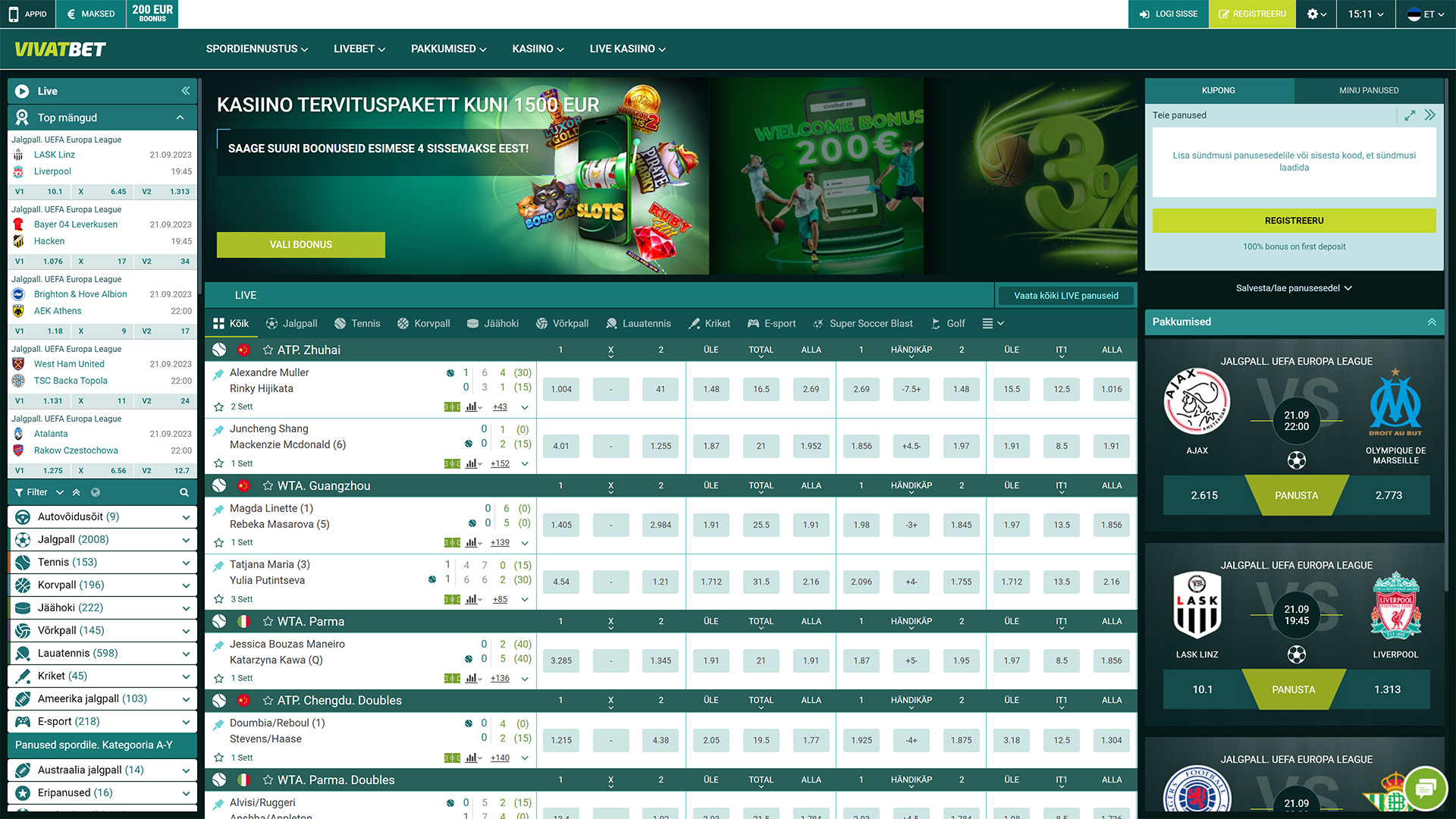
Task: Click the VIVATBET logo
Action: pyautogui.click(x=60, y=49)
